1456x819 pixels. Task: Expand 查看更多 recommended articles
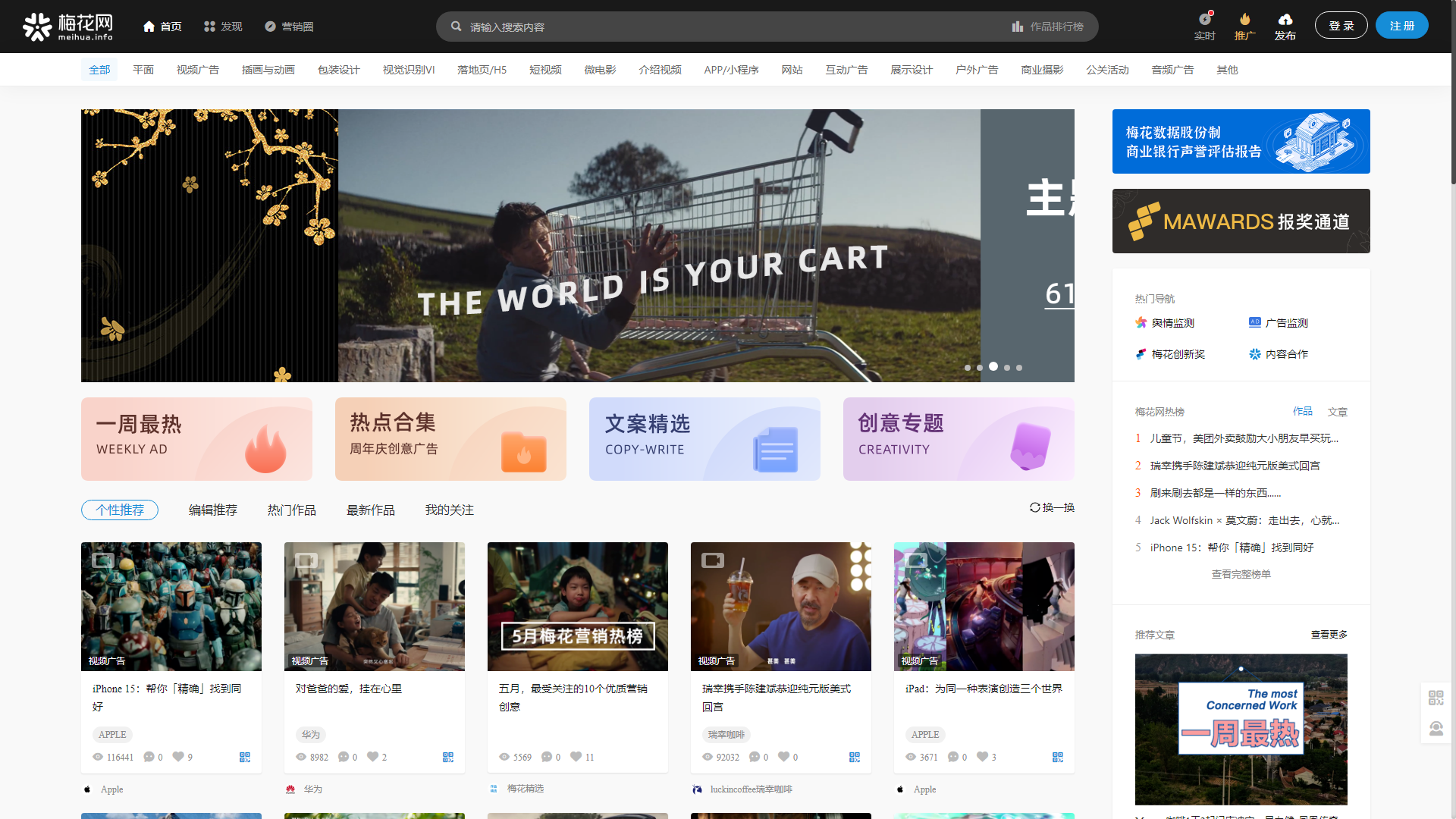point(1329,635)
